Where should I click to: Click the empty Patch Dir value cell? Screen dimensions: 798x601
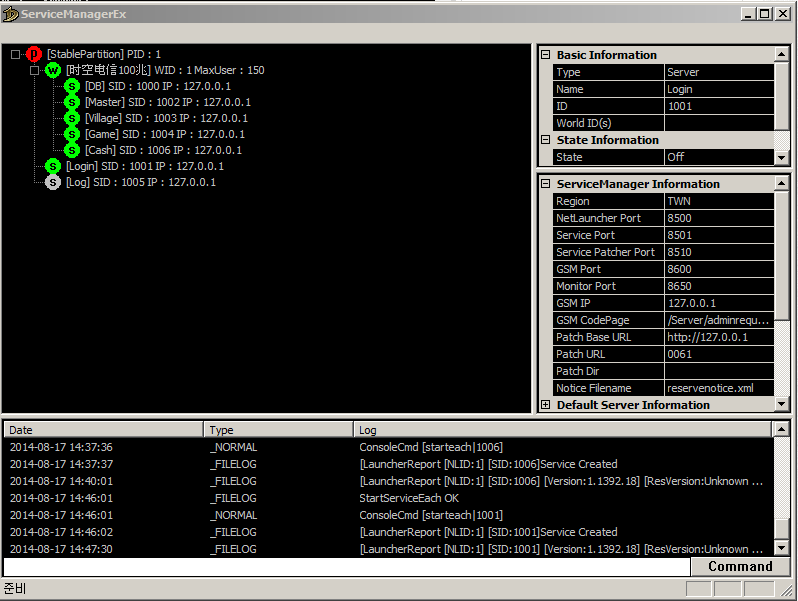tap(719, 371)
